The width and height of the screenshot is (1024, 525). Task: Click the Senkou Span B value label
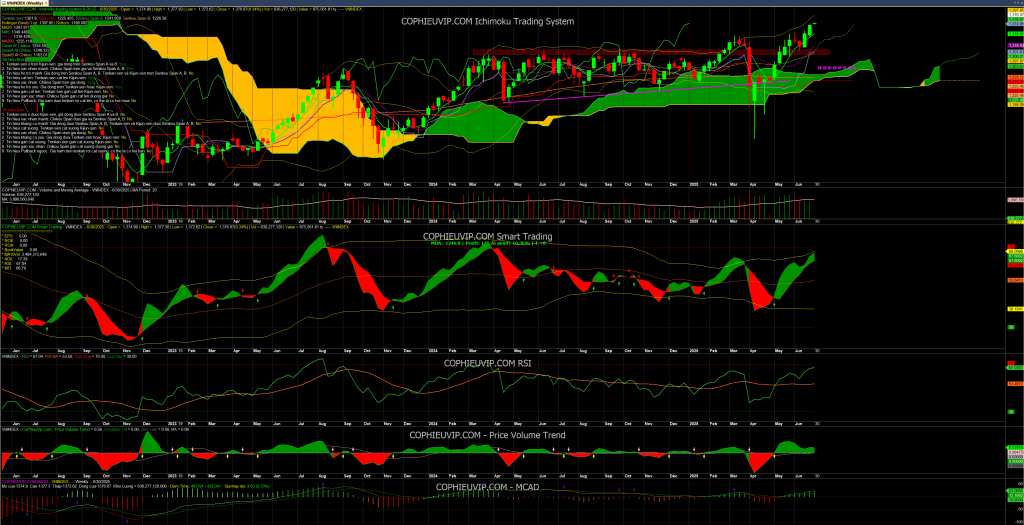[x=144, y=18]
